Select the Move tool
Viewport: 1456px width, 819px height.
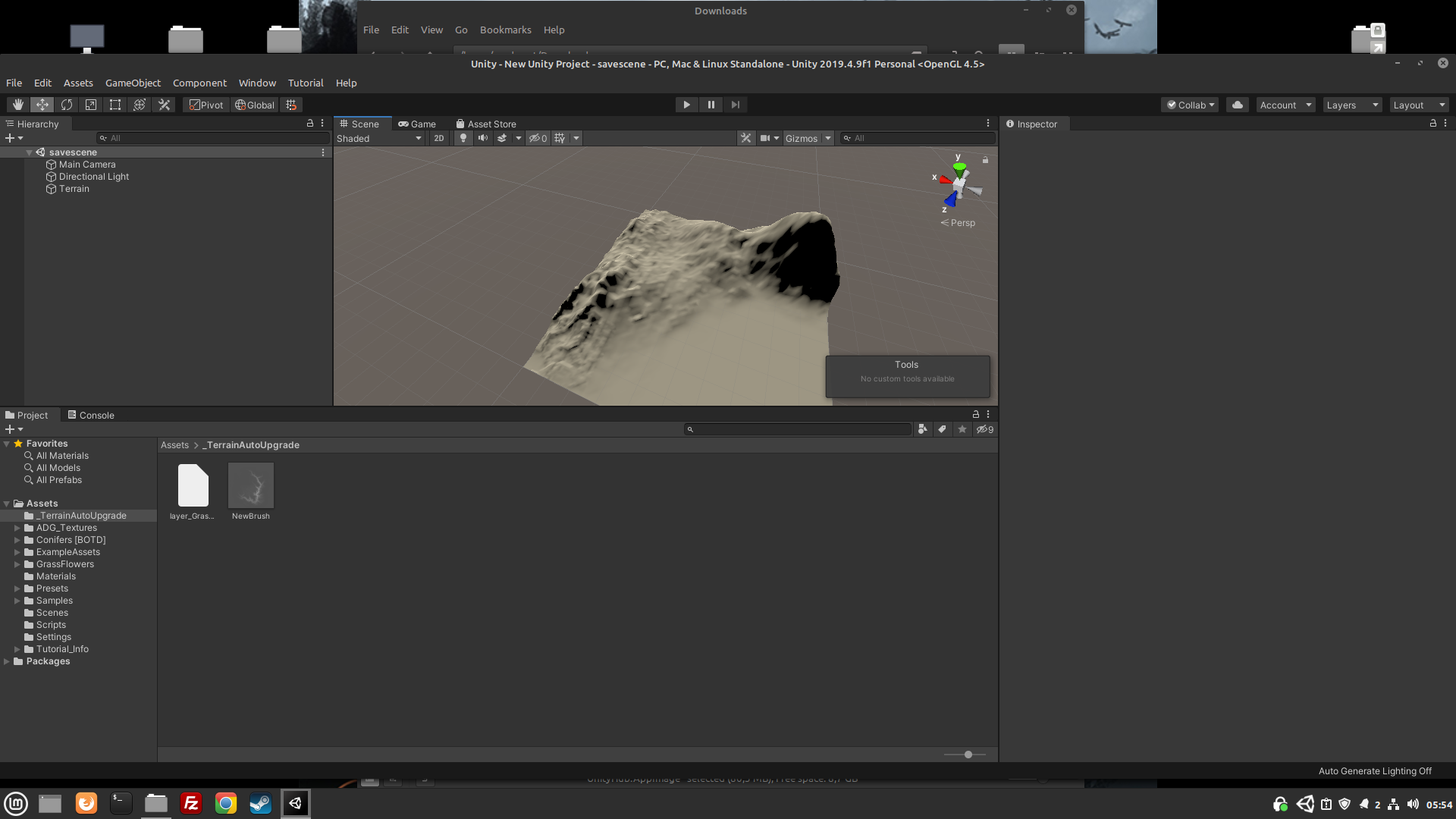[42, 105]
